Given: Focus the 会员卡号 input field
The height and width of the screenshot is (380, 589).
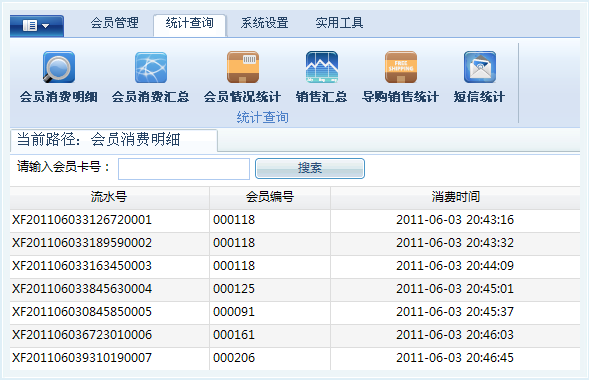Looking at the screenshot, I should pyautogui.click(x=184, y=169).
